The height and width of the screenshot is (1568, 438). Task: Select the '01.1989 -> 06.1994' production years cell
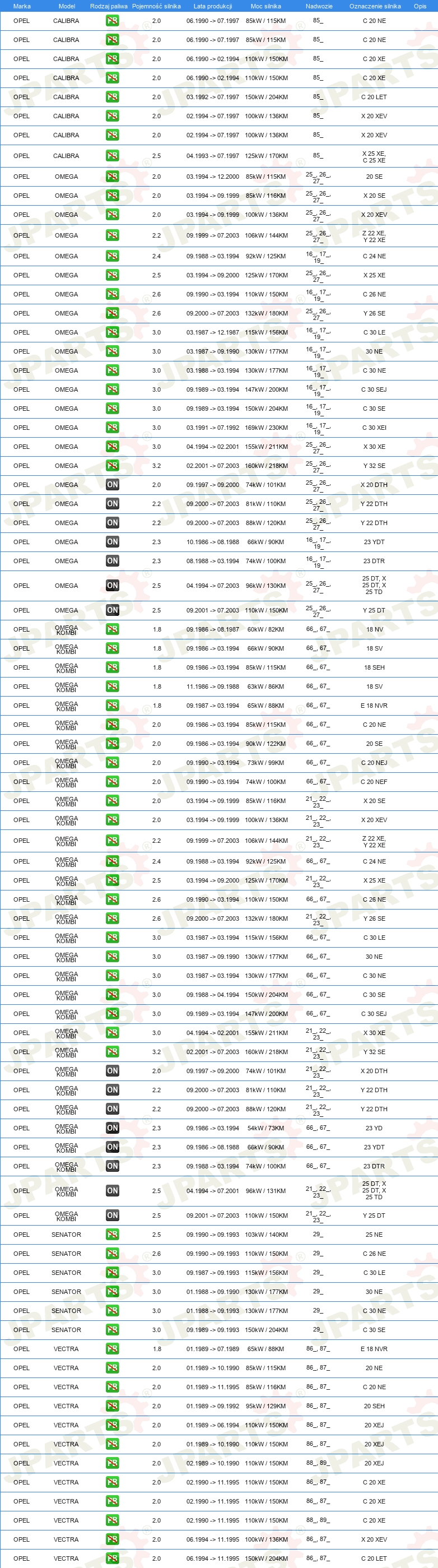pyautogui.click(x=213, y=1425)
